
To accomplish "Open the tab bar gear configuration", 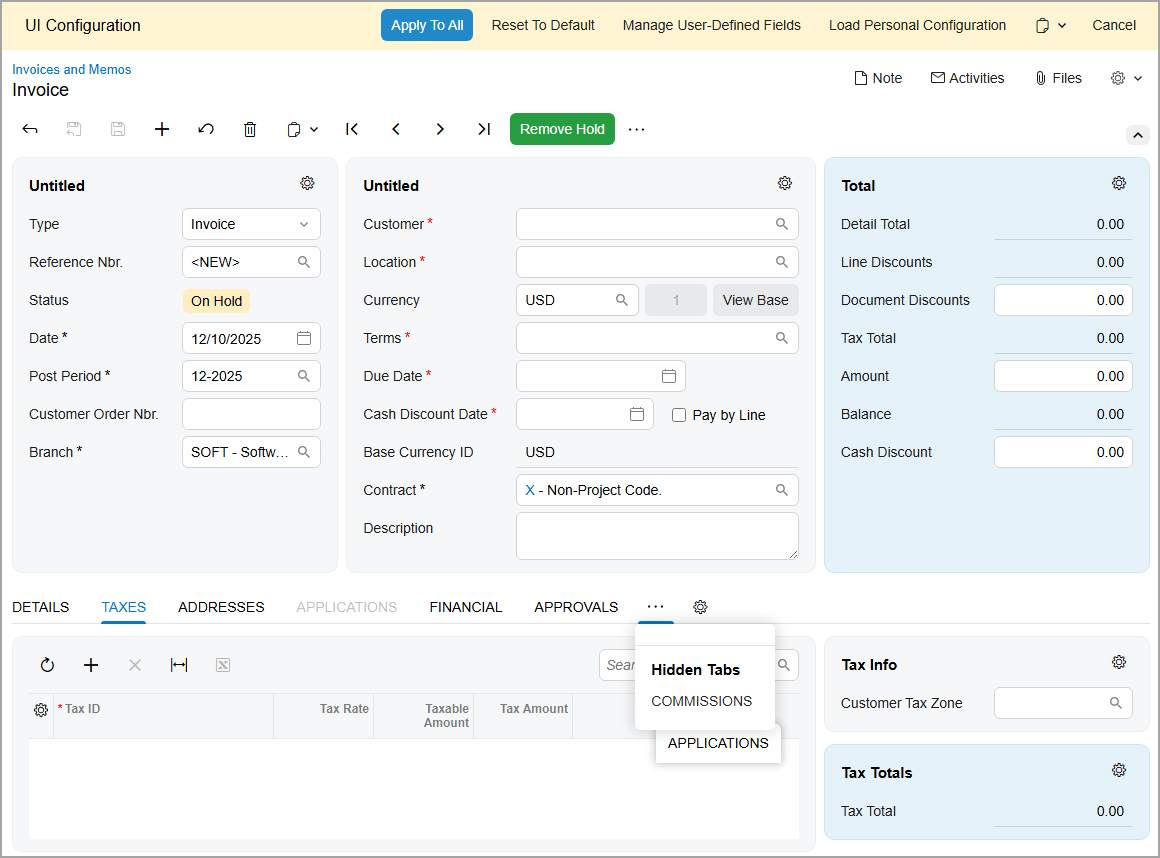I will (x=701, y=607).
